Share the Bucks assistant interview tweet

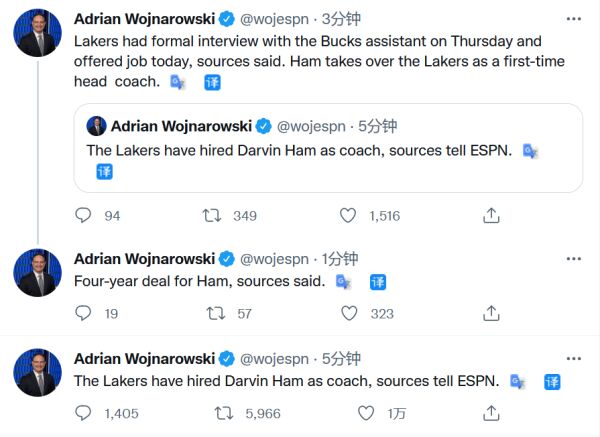[x=491, y=215]
